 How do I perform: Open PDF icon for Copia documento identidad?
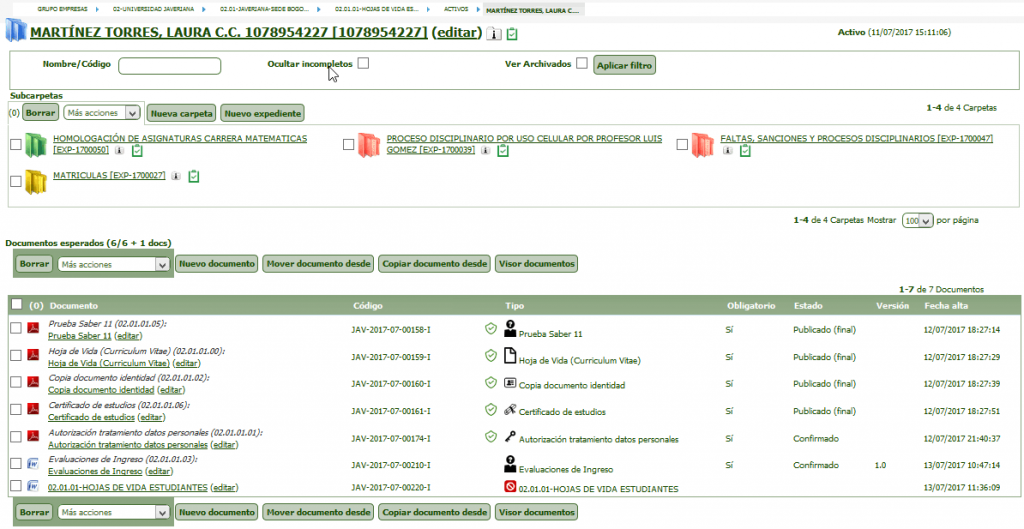[33, 383]
